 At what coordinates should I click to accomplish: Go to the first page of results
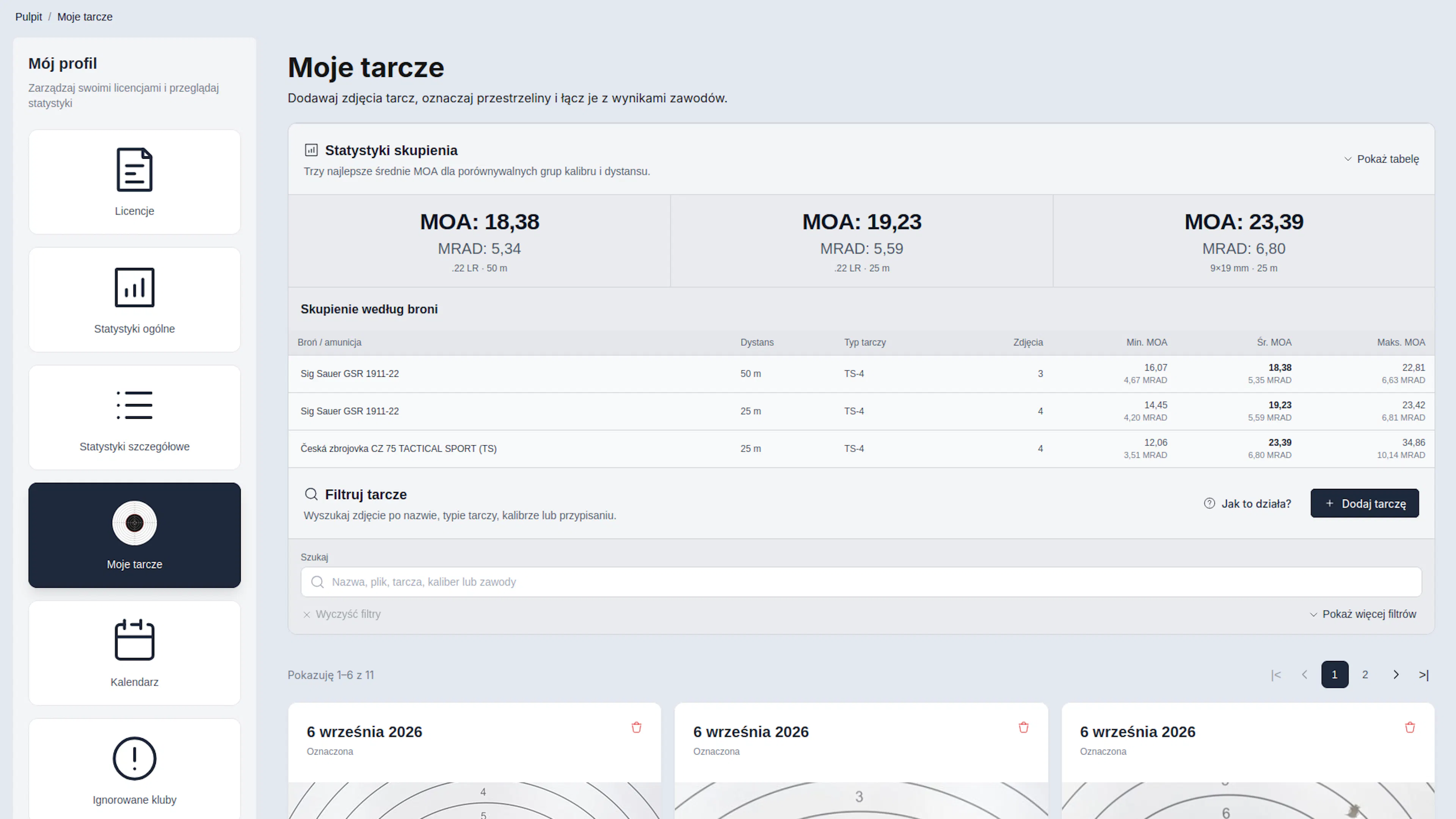coord(1276,674)
